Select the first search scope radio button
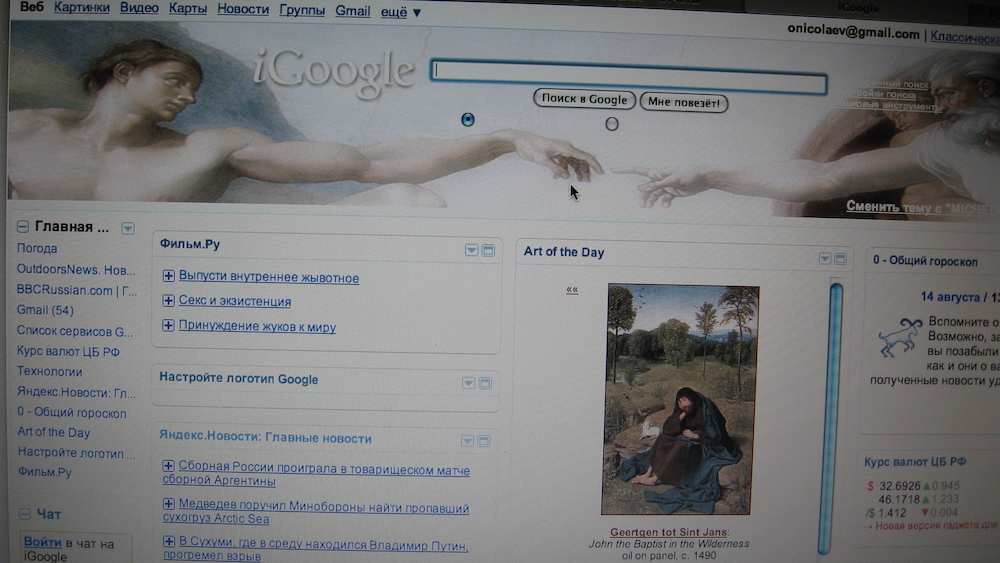1000x563 pixels. pyautogui.click(x=468, y=120)
